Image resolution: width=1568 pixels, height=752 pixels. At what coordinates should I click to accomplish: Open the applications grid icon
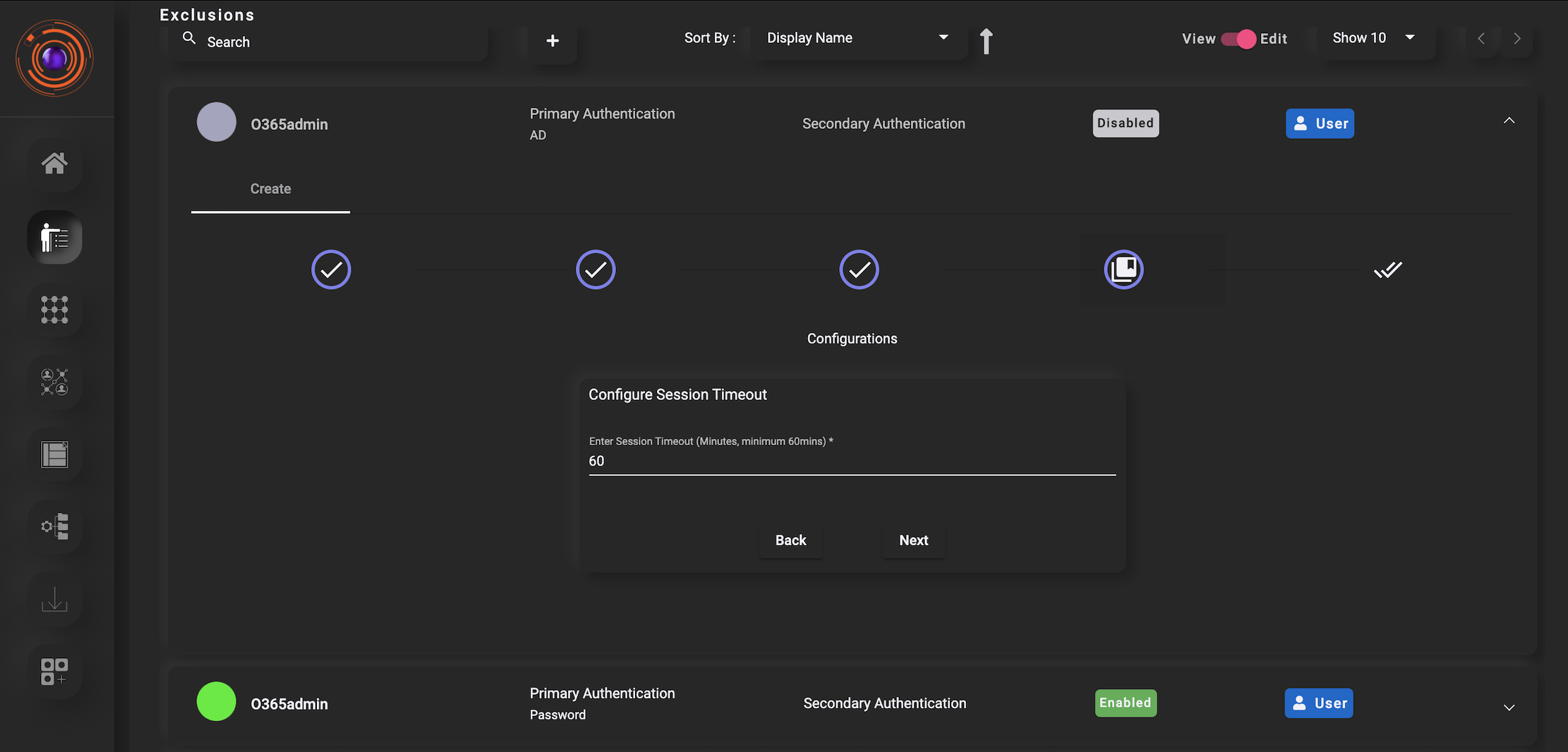[x=54, y=310]
